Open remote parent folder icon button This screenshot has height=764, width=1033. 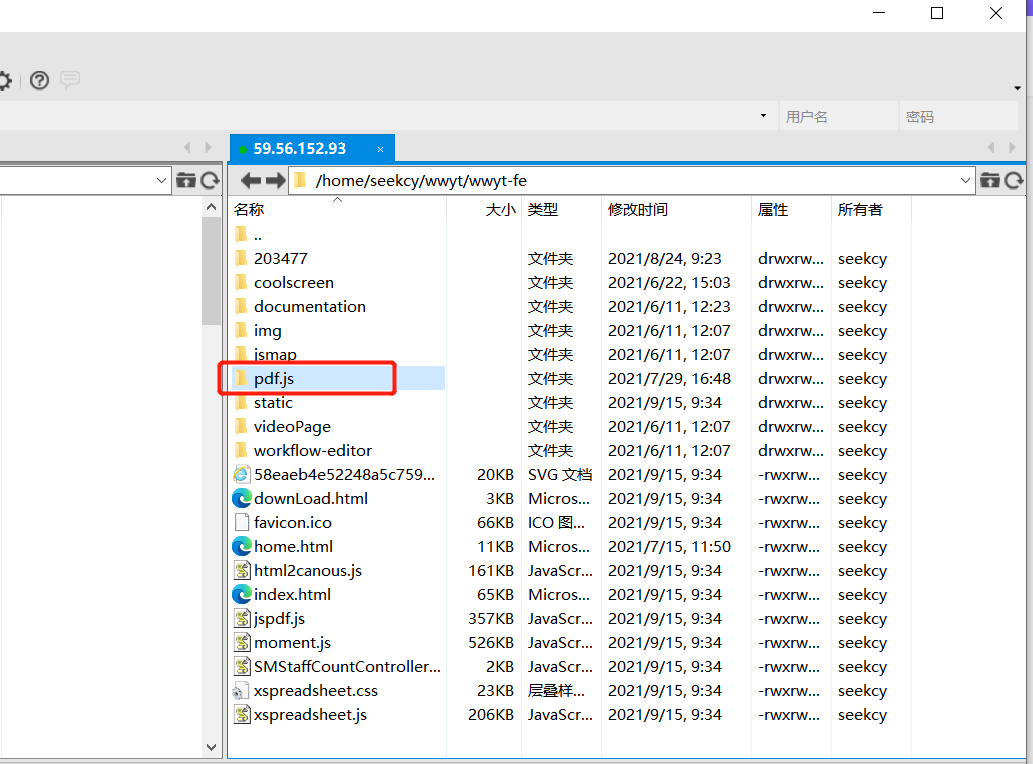(990, 180)
